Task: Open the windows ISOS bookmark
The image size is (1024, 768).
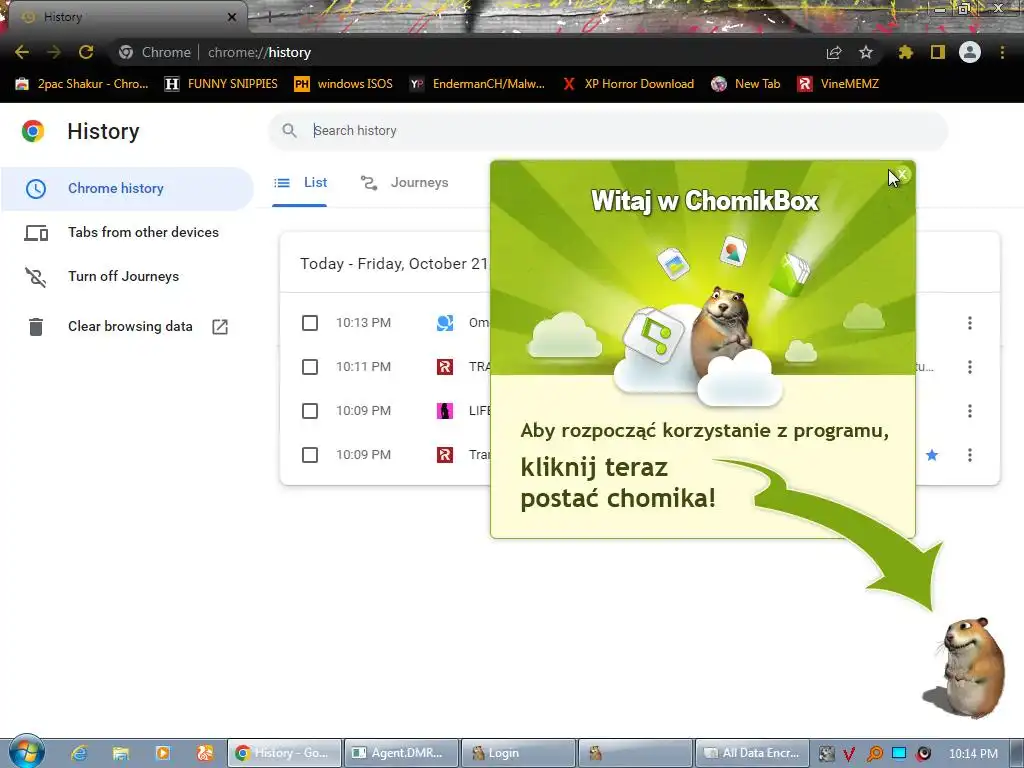Action: tap(344, 84)
